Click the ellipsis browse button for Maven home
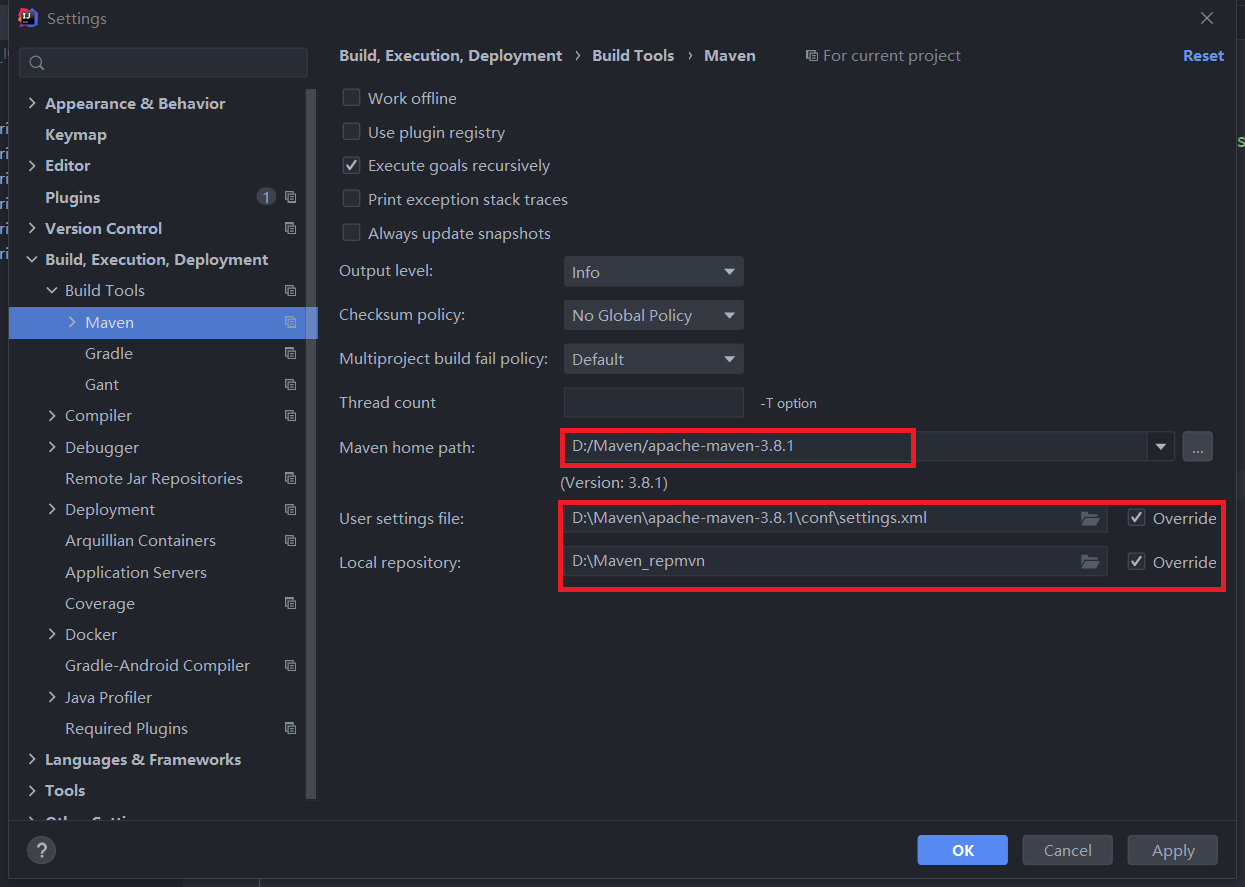 click(x=1198, y=446)
